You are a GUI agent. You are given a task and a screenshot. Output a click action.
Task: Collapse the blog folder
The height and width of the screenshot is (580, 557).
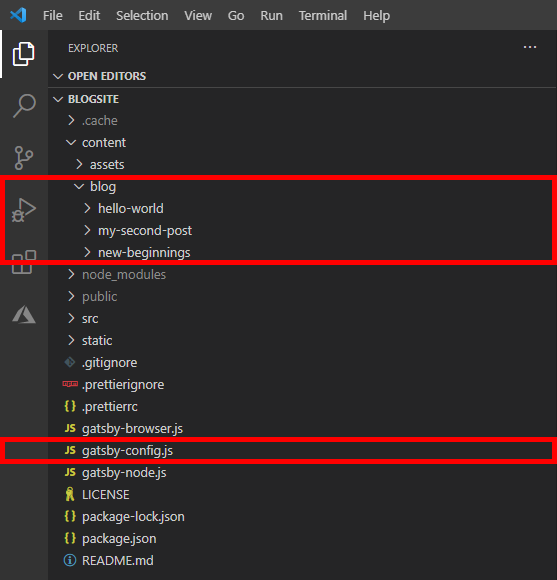(79, 186)
